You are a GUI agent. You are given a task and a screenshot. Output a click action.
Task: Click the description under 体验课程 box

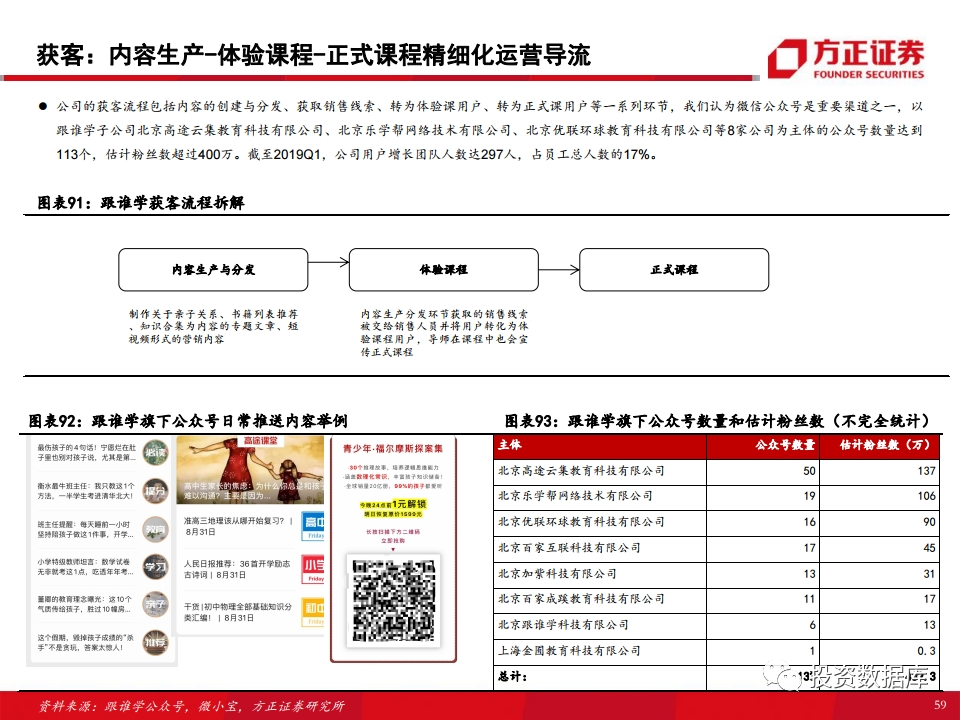444,333
